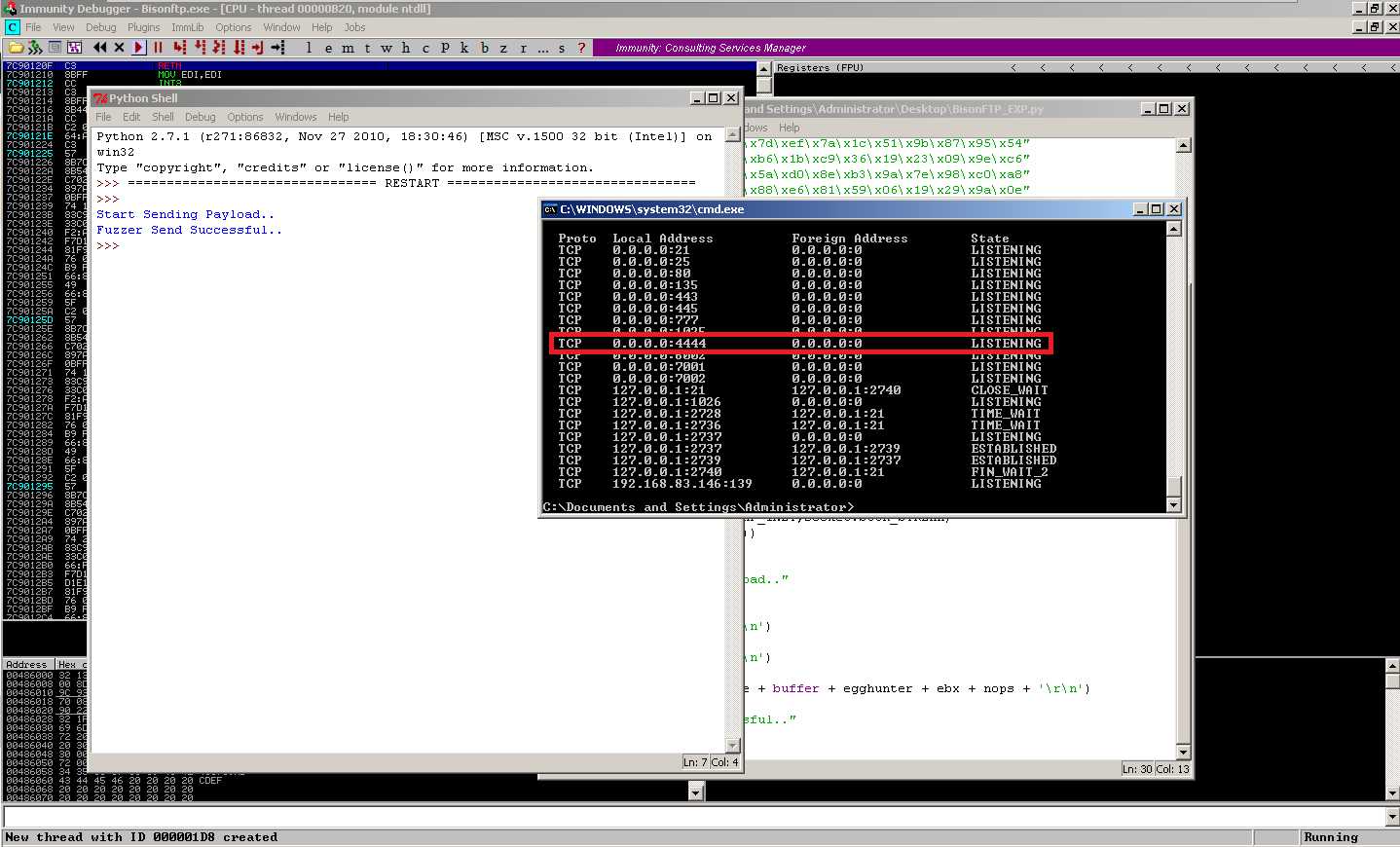The image size is (1400, 847).
Task: Click the Restart program rewind icon
Action: coord(99,47)
